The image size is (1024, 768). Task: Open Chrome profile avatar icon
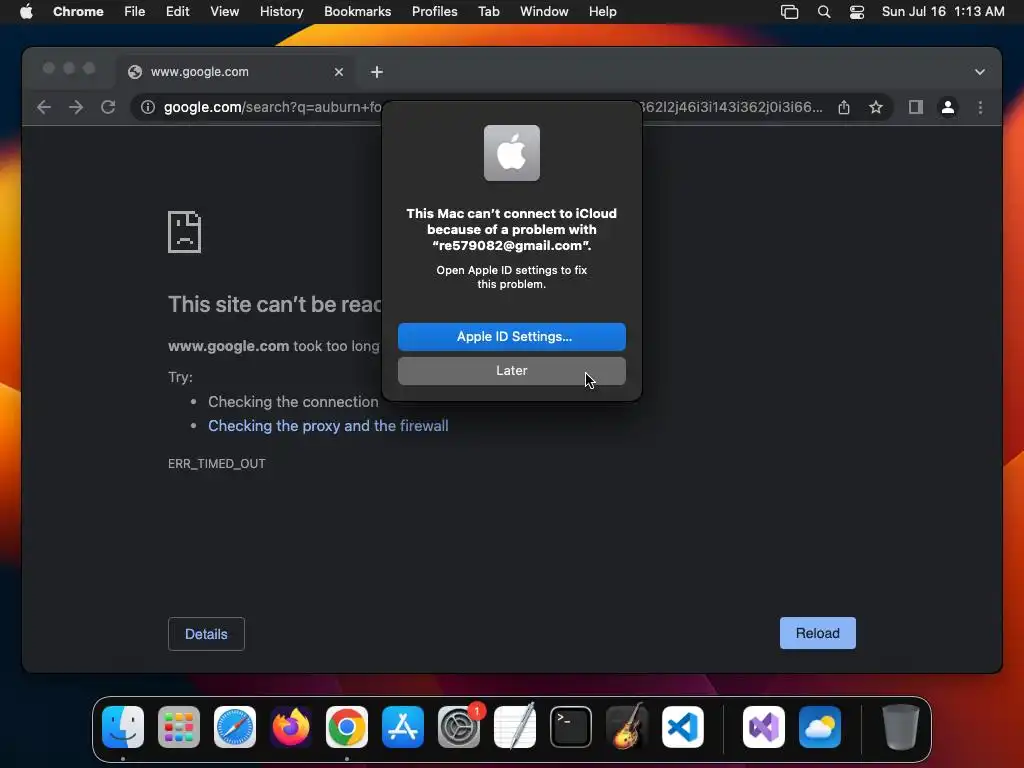(x=948, y=107)
